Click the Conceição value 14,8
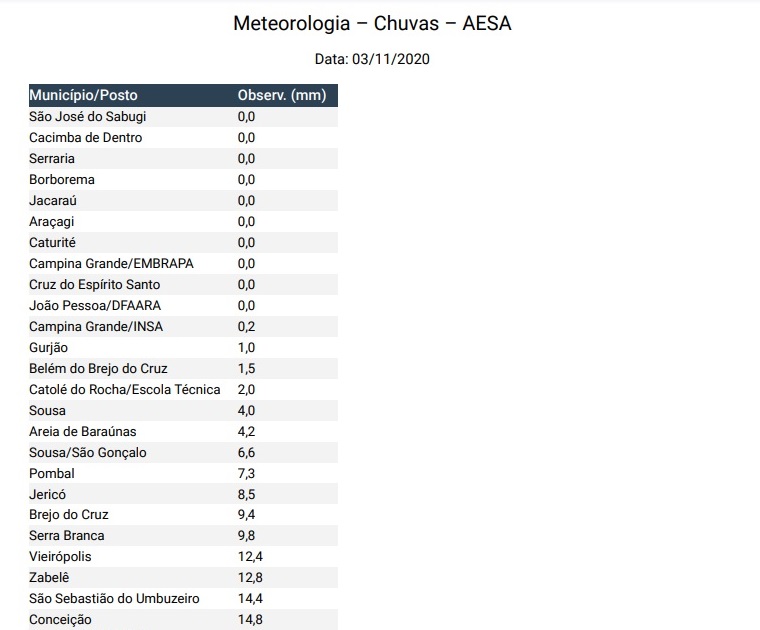Viewport: 760px width, 630px height. [x=250, y=620]
